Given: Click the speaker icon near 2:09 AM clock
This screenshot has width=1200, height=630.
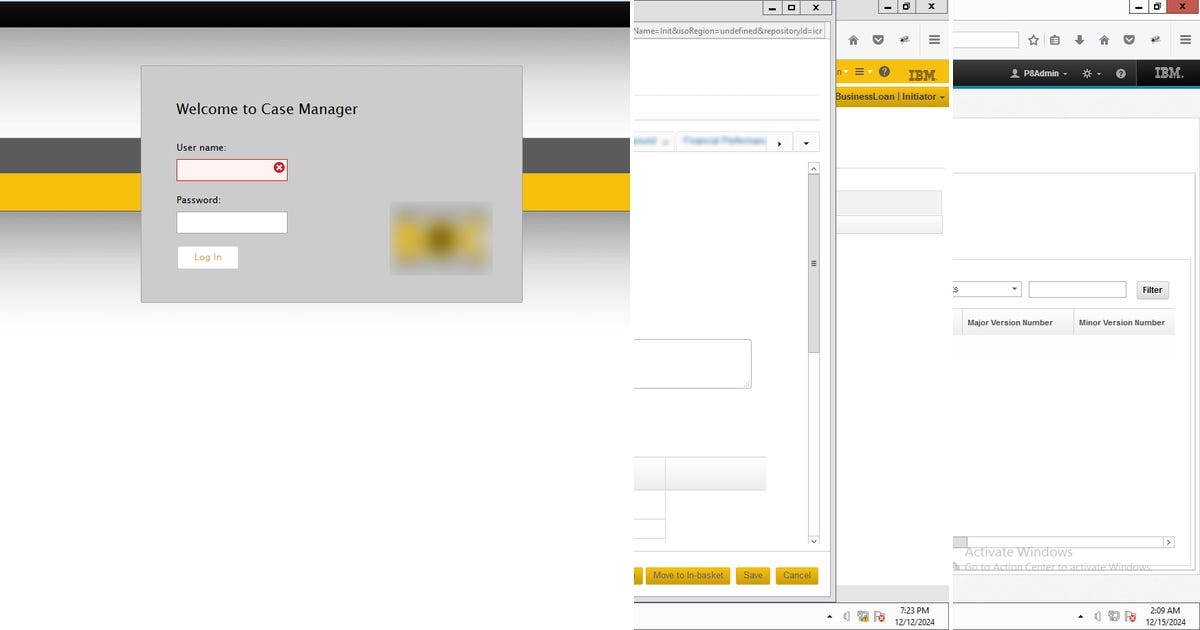Looking at the screenshot, I should point(1099,617).
